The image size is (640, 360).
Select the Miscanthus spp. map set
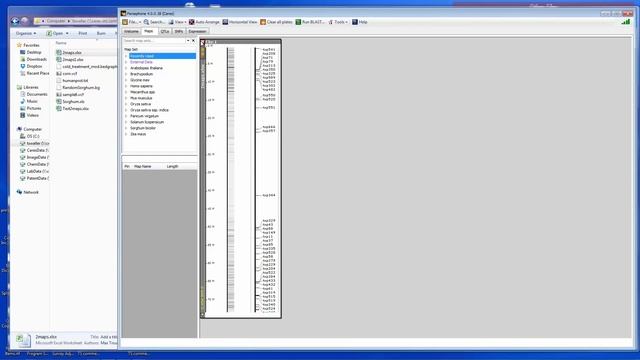click(x=142, y=92)
